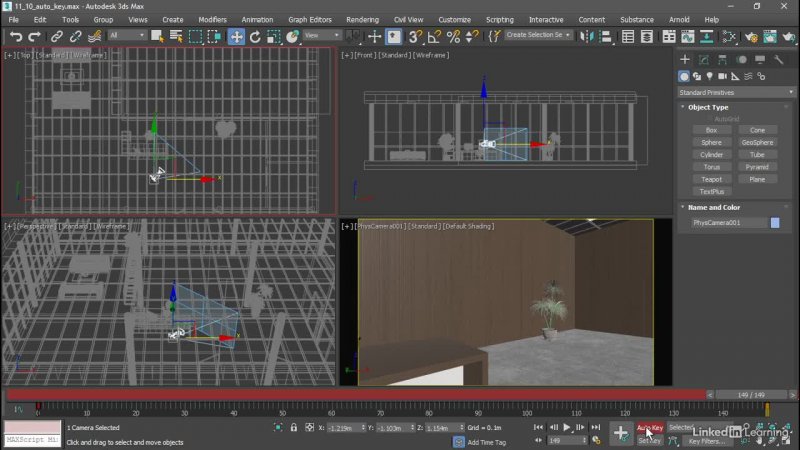The width and height of the screenshot is (800, 450).
Task: Open the Modifiers menu
Action: 212,19
